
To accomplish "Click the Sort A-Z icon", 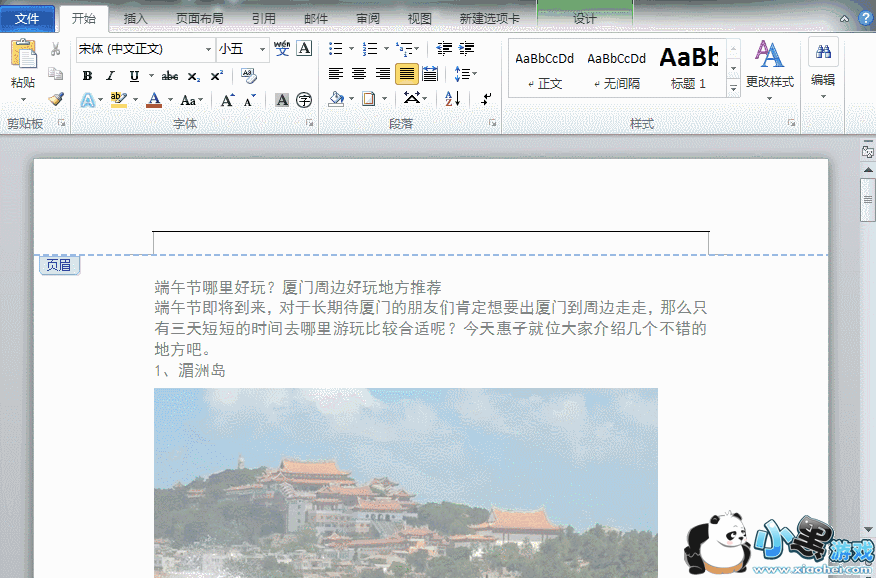I will point(453,98).
